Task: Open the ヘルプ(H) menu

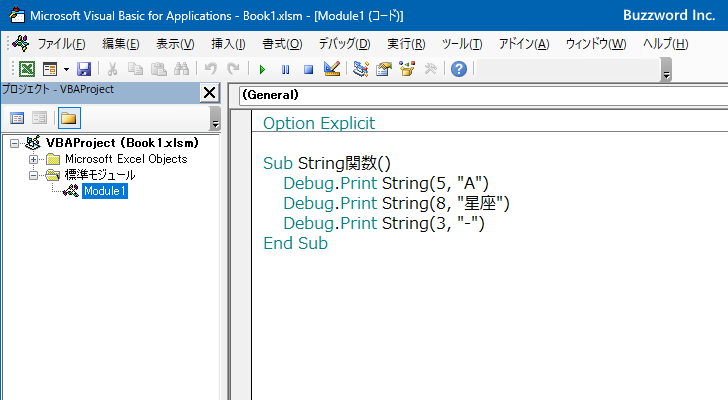Action: (665, 44)
